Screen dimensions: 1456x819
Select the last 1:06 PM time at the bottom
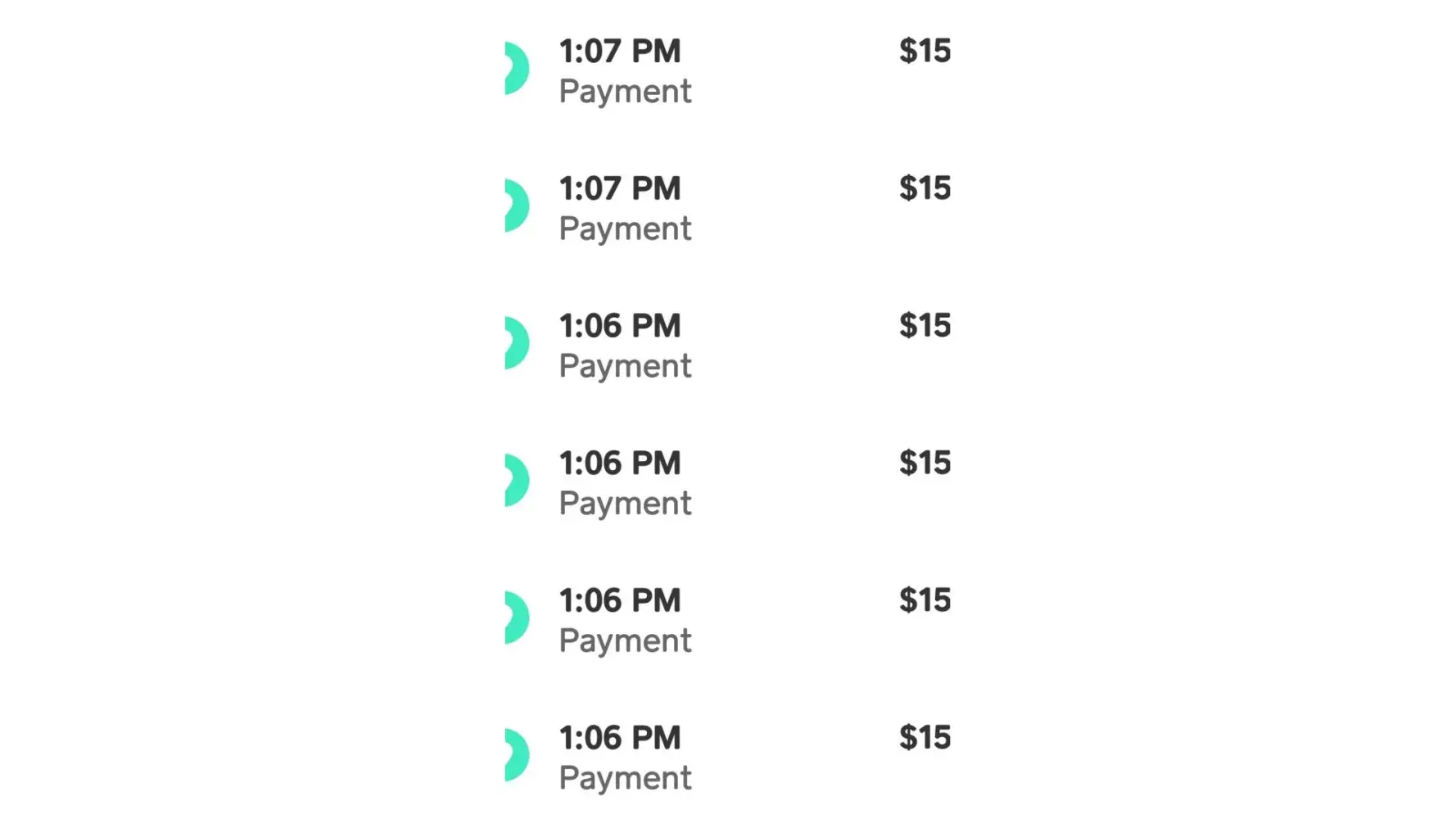coord(620,739)
